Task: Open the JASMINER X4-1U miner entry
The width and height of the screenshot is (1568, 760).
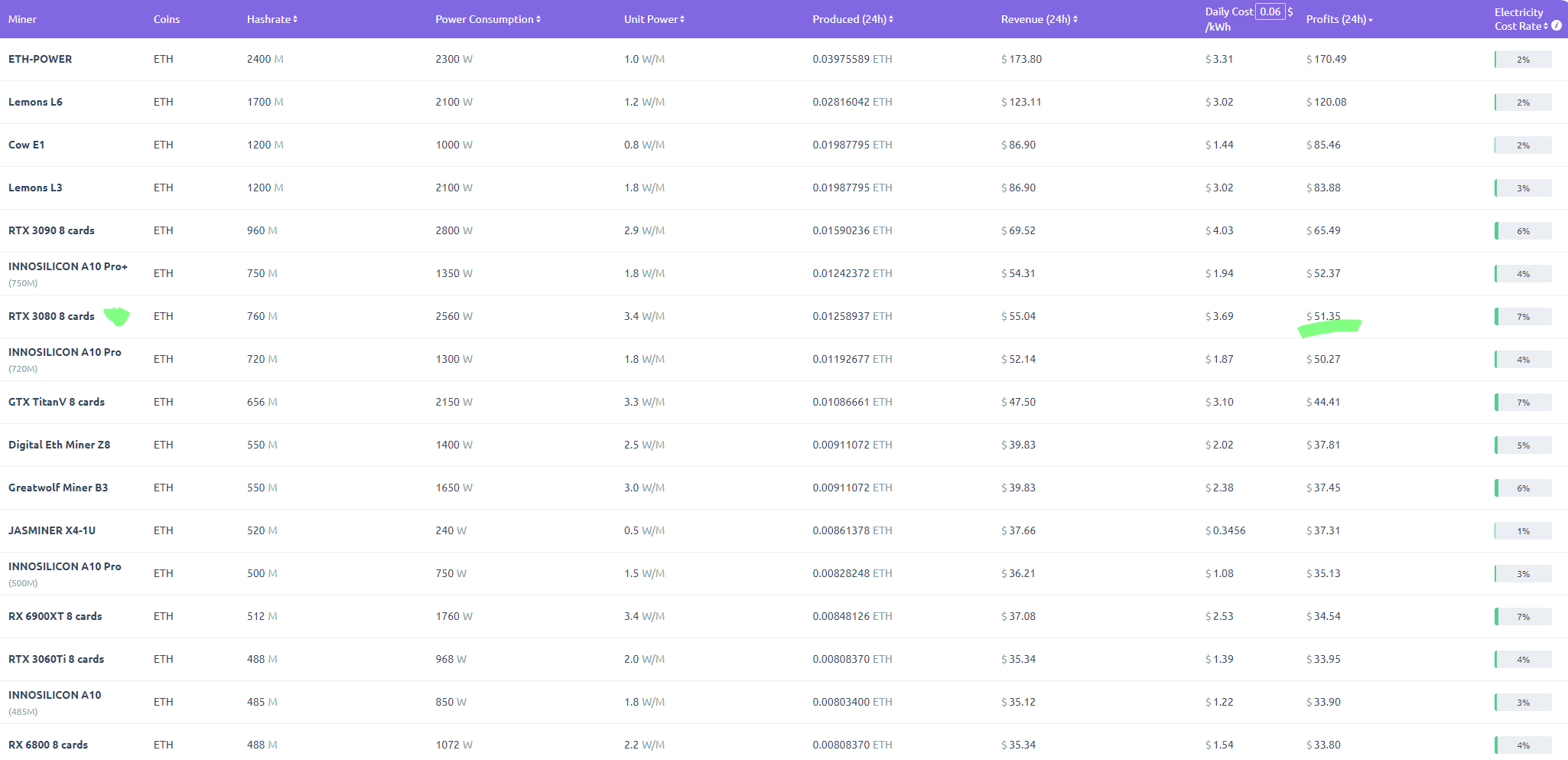Action: click(x=52, y=530)
